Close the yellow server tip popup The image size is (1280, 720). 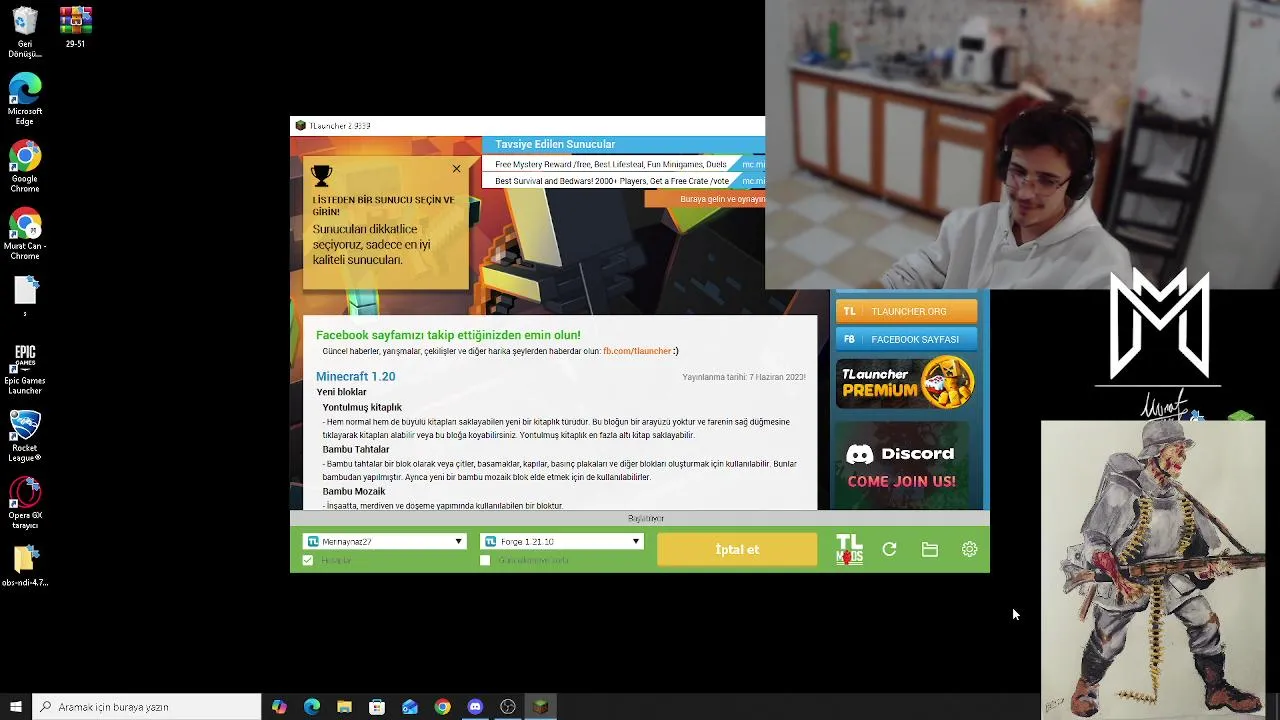[x=456, y=168]
